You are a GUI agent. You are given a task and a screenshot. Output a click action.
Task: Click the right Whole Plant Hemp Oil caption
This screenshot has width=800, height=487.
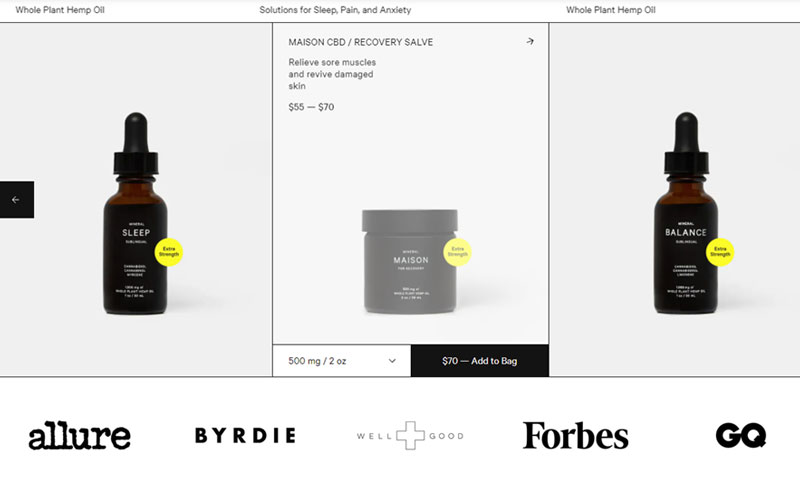click(x=611, y=10)
